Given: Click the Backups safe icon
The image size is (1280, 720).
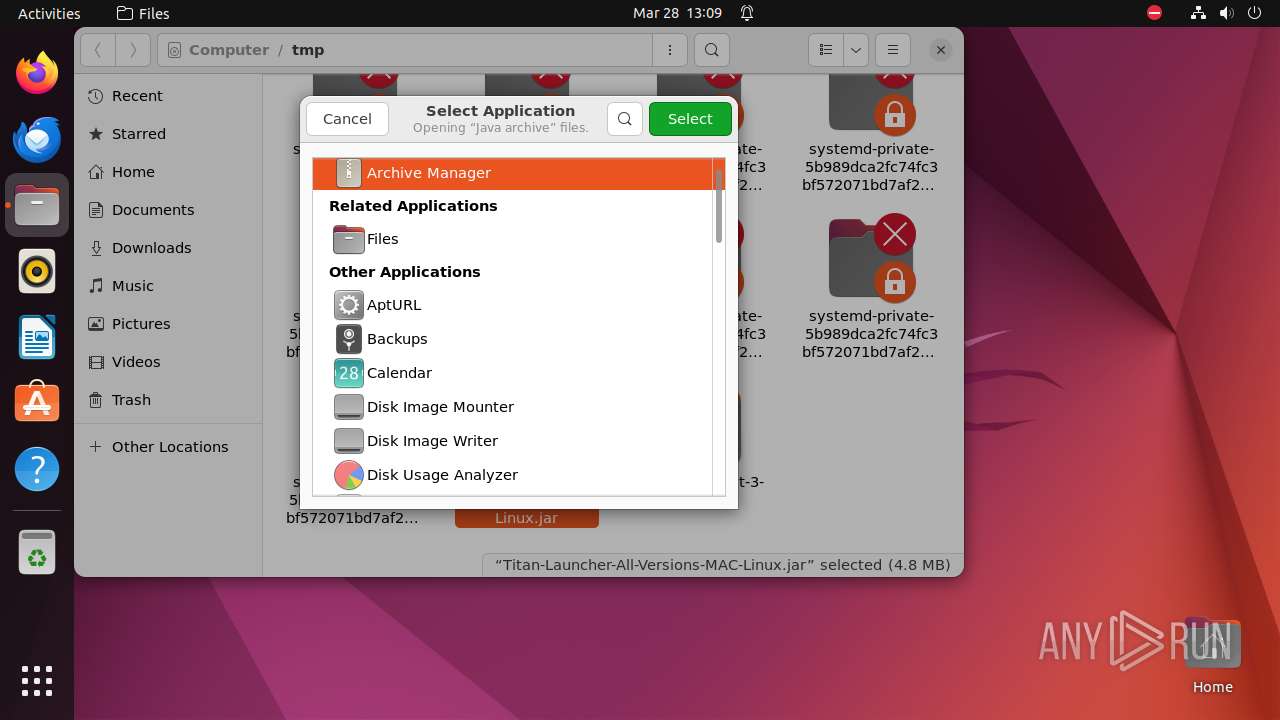Looking at the screenshot, I should coord(348,339).
